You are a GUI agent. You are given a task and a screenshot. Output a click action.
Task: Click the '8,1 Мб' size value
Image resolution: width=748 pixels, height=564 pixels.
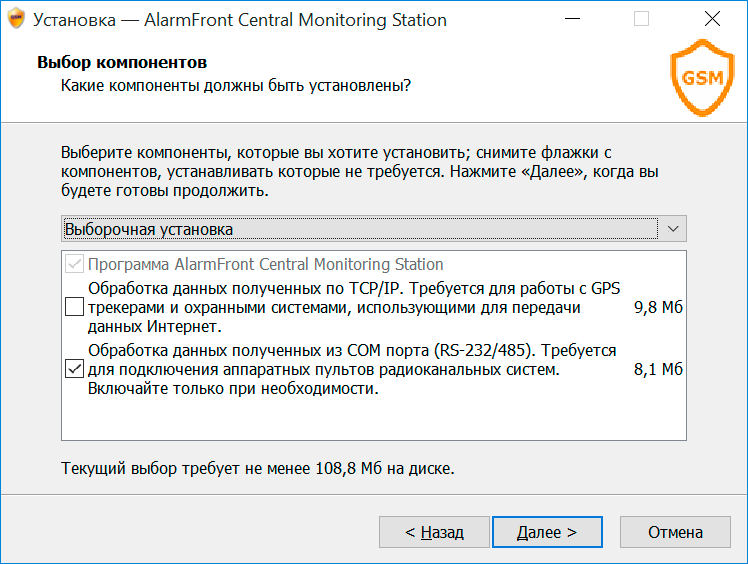(x=658, y=369)
